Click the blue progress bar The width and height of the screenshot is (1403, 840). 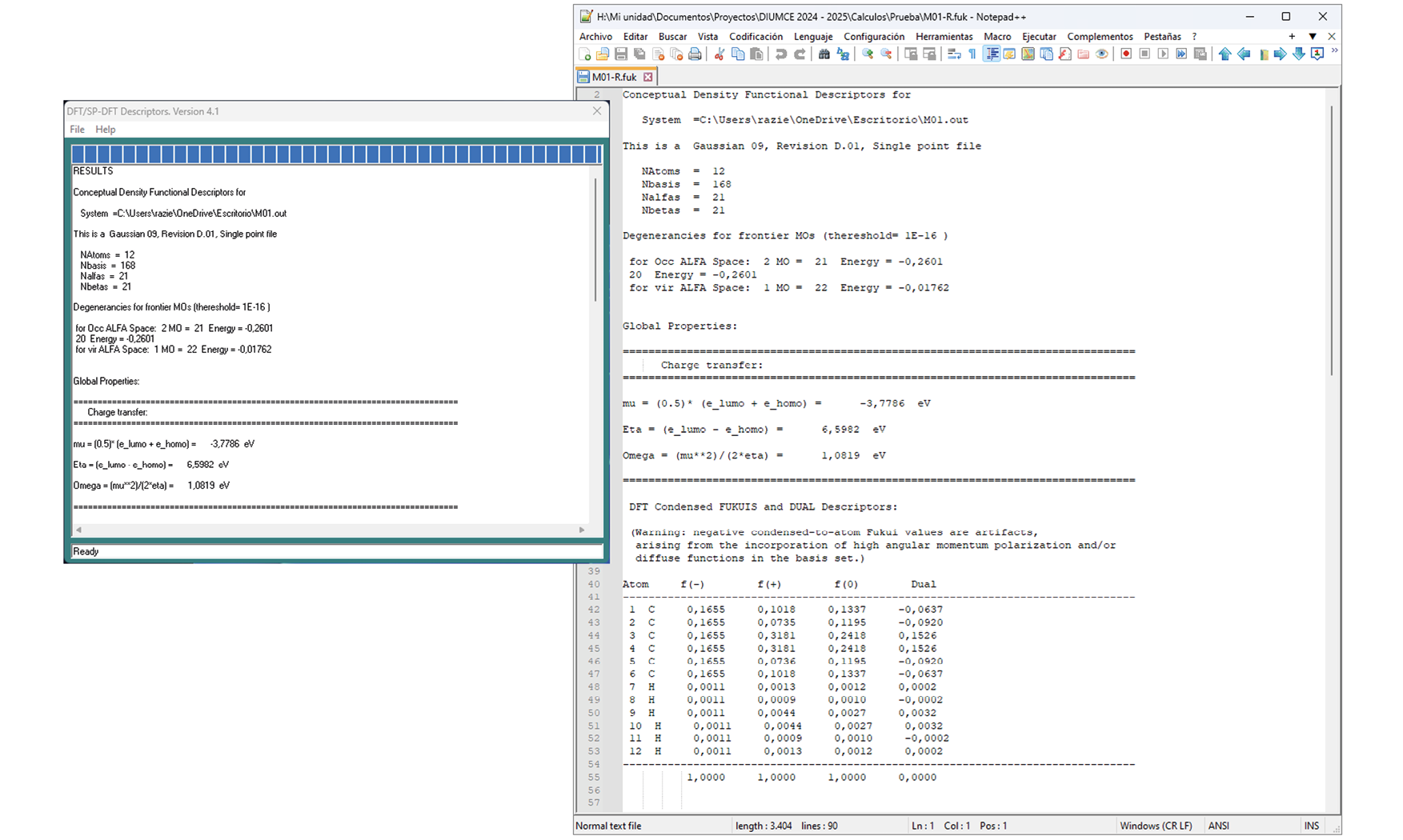(336, 154)
